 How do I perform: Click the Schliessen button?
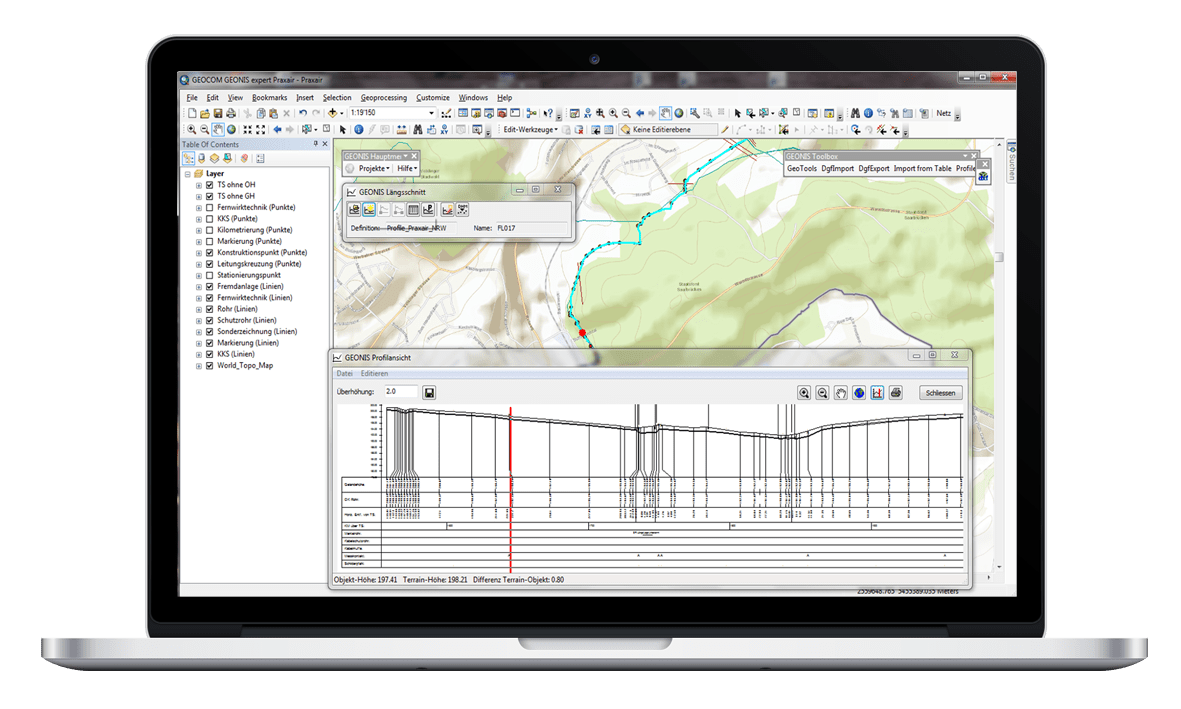pyautogui.click(x=940, y=393)
